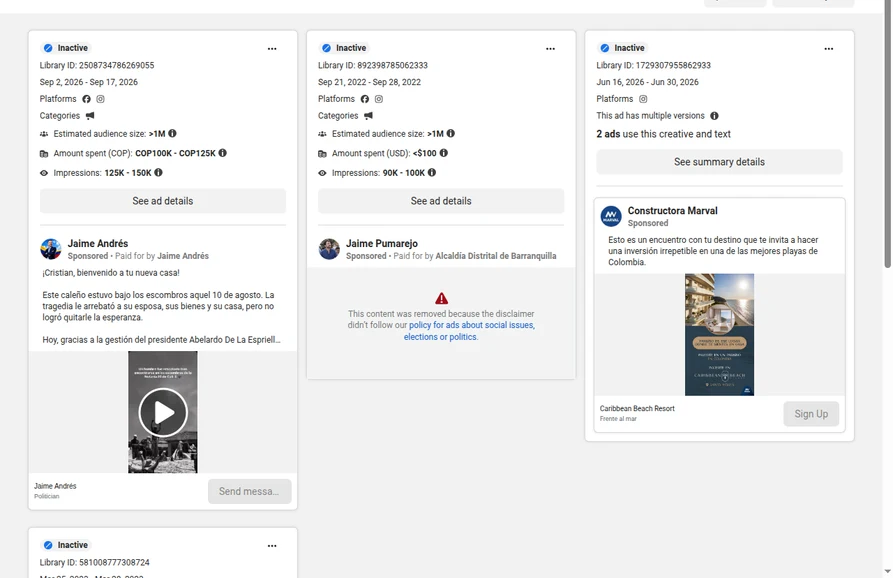Click the audience size info icon on Jaime Pumarejo ad

[450, 133]
